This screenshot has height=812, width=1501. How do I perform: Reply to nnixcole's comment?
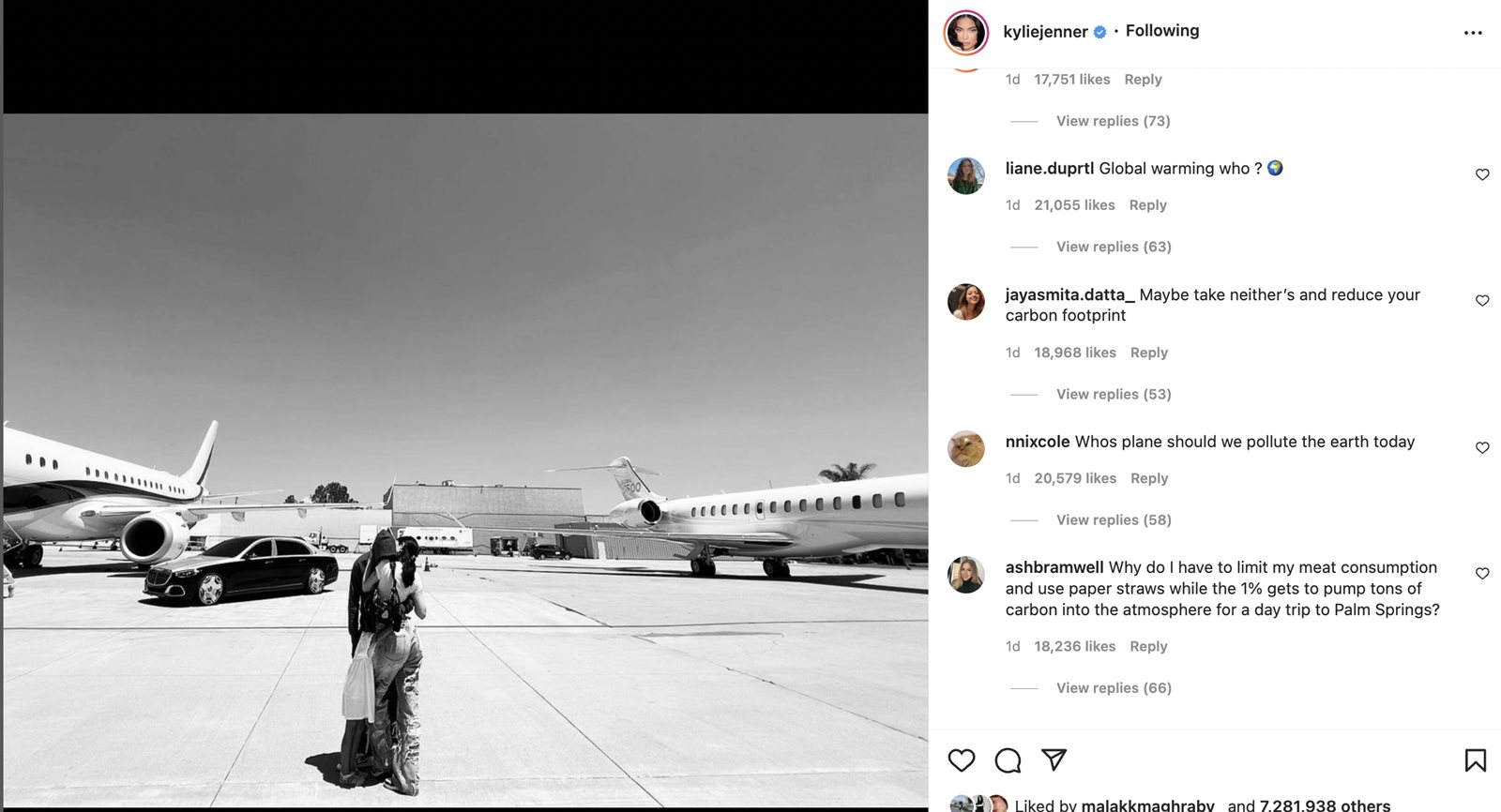click(x=1149, y=478)
